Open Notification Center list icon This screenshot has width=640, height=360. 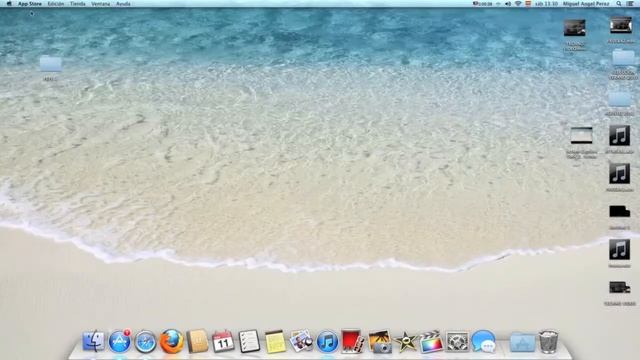[x=630, y=4]
